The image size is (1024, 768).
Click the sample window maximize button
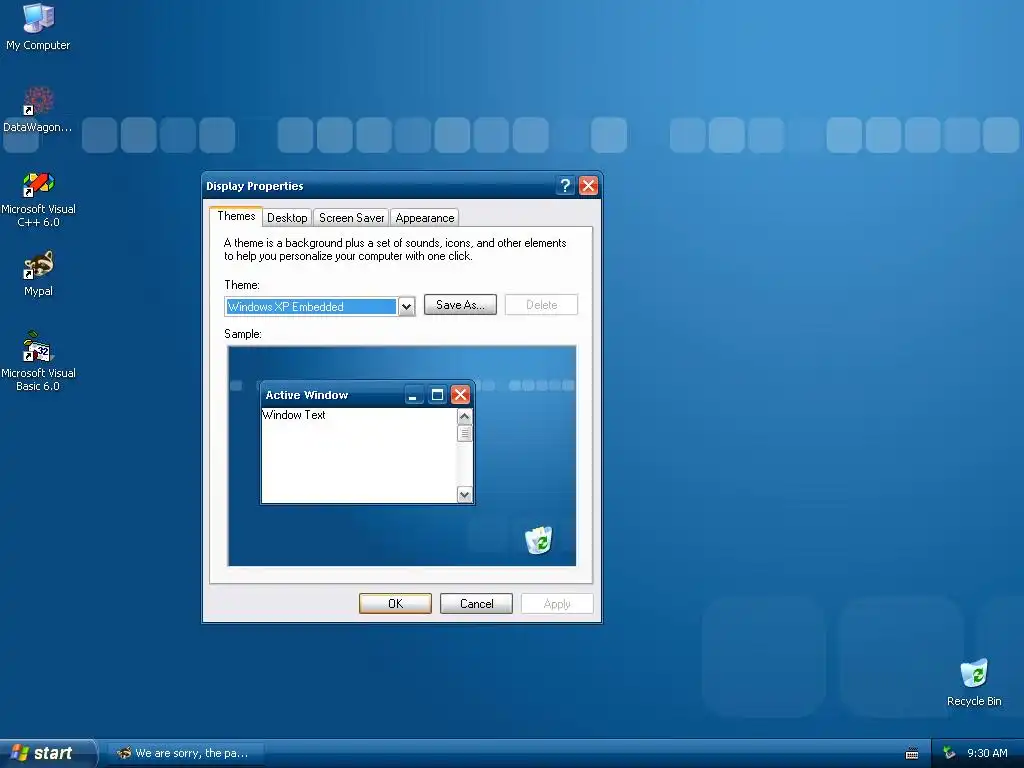(438, 394)
